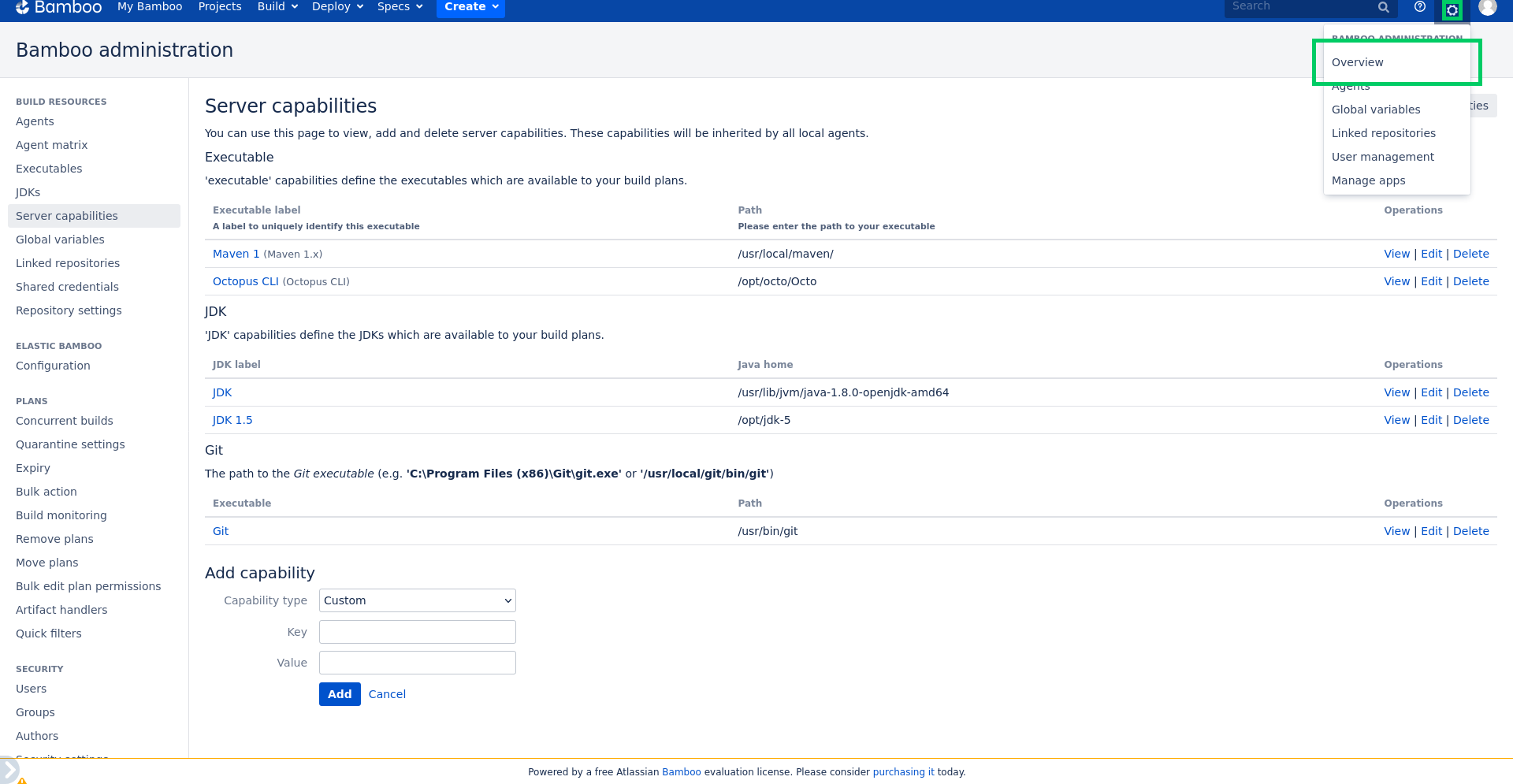Open the Git executable link

[221, 531]
